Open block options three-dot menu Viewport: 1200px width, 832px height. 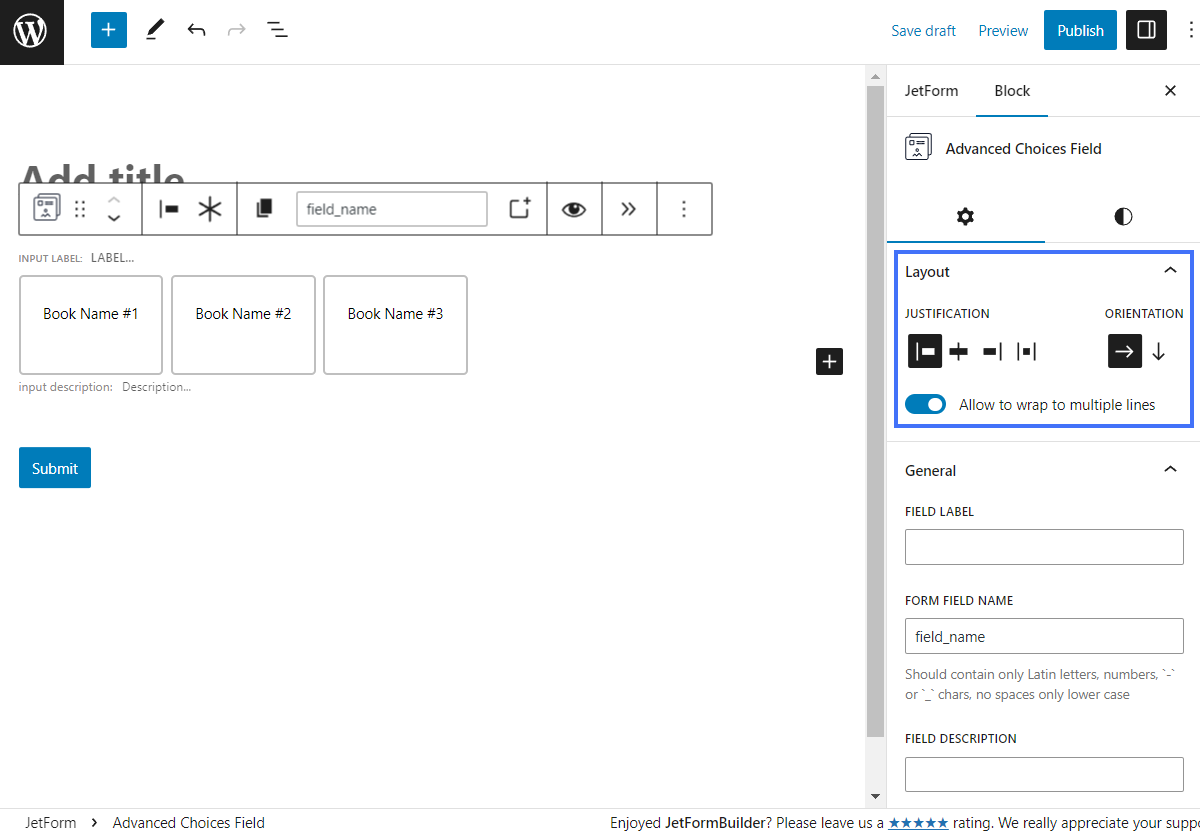(684, 209)
